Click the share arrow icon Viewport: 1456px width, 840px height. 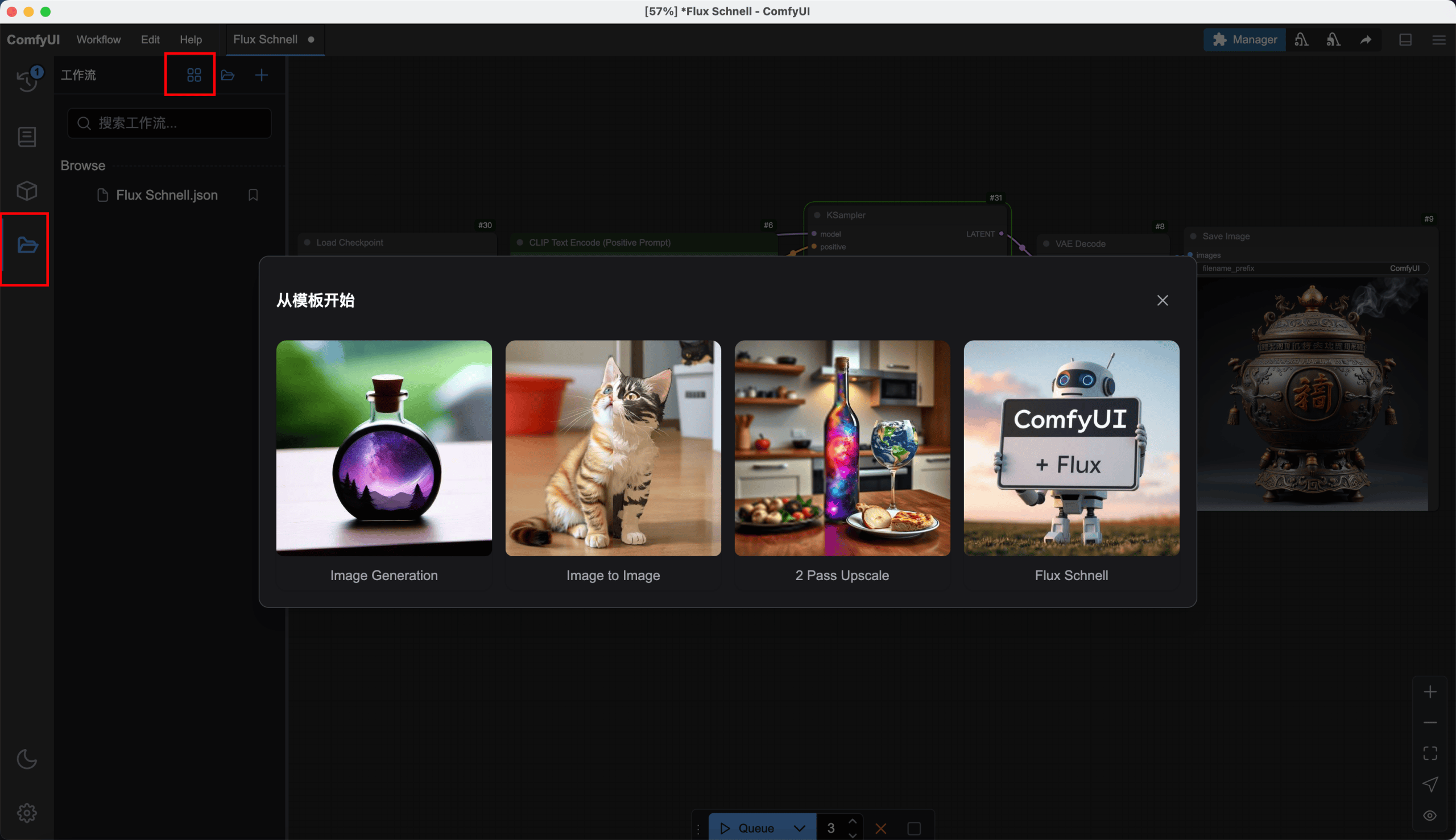coord(1366,39)
